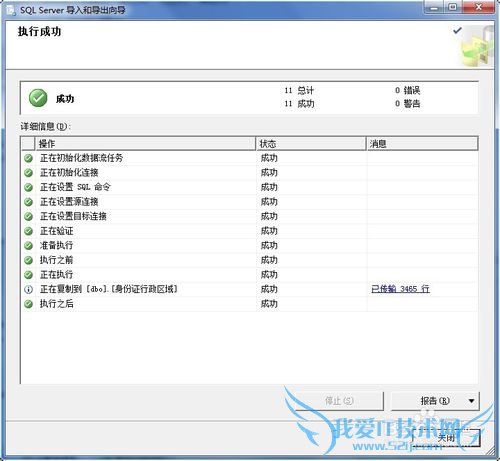This screenshot has width=500, height=461.
Task: Click the green check icon beside 正在初始化数据流任务
Action: pyautogui.click(x=29, y=158)
